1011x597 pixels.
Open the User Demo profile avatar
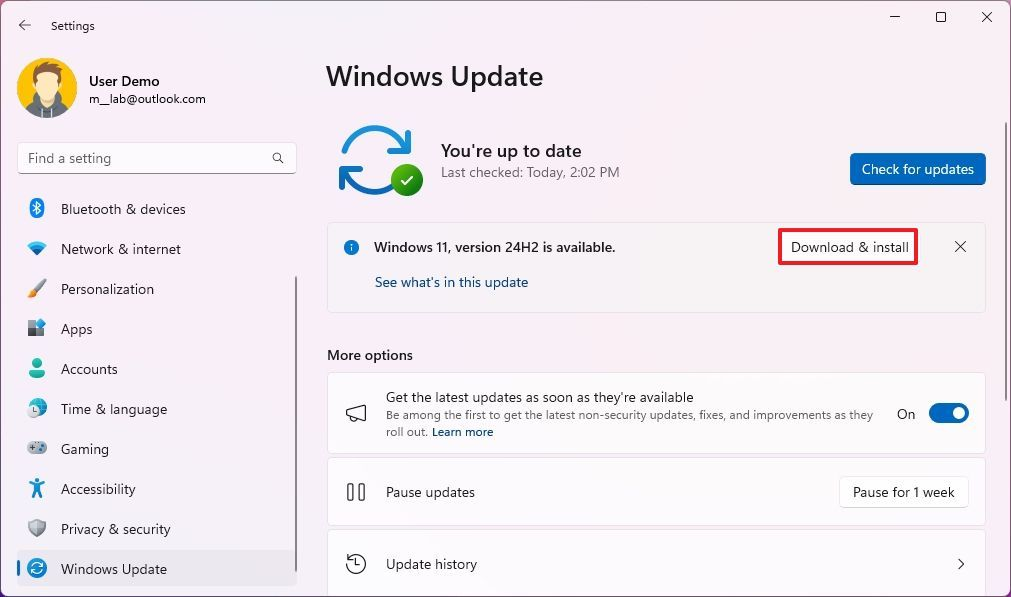pyautogui.click(x=47, y=88)
